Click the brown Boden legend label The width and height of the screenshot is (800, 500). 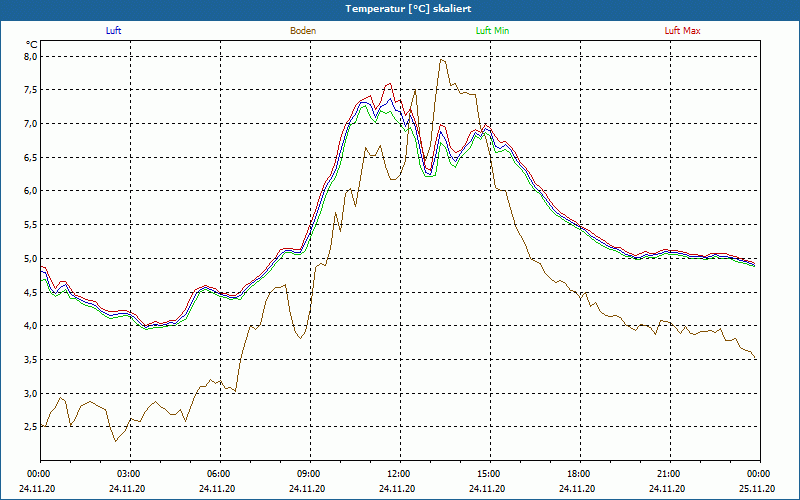[x=303, y=31]
